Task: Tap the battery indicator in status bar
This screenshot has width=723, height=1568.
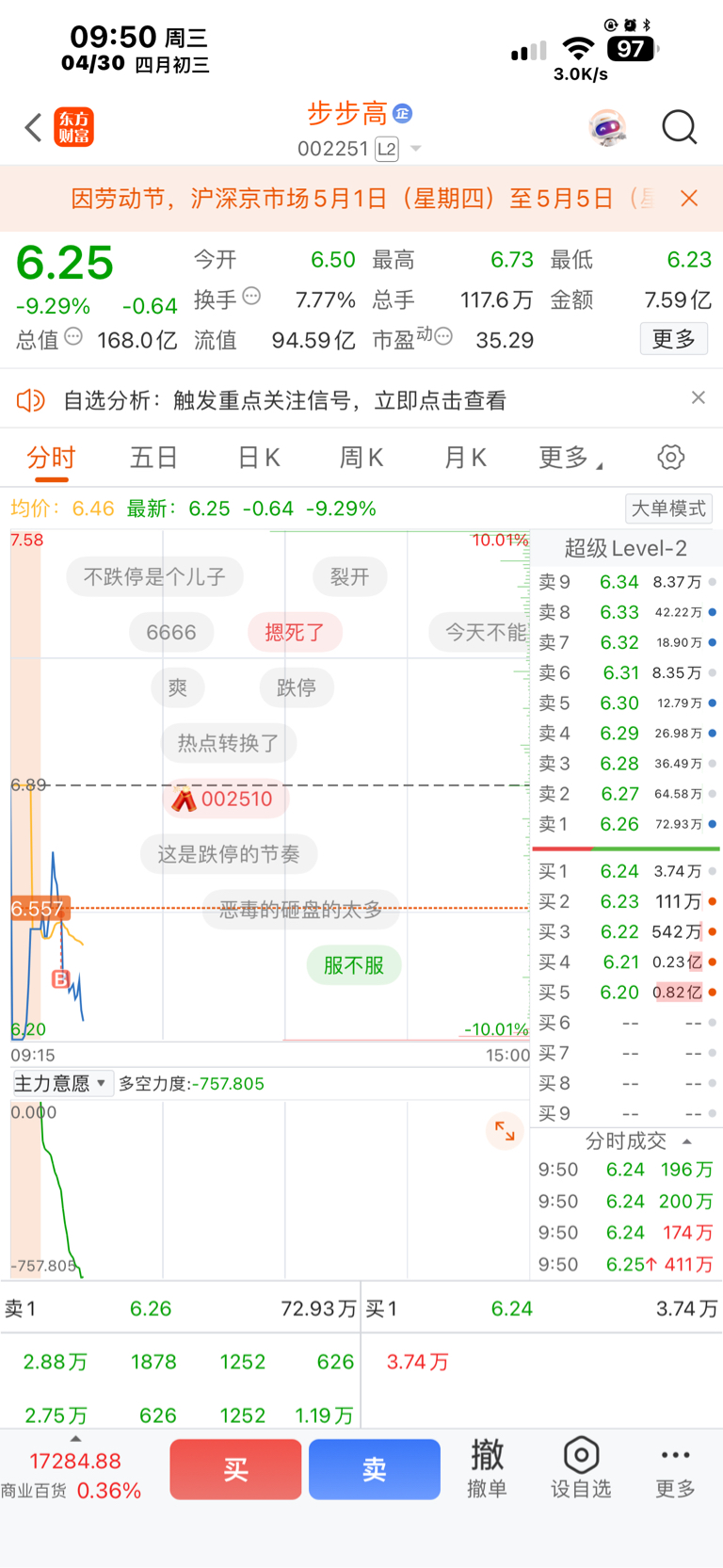Action: point(633,48)
